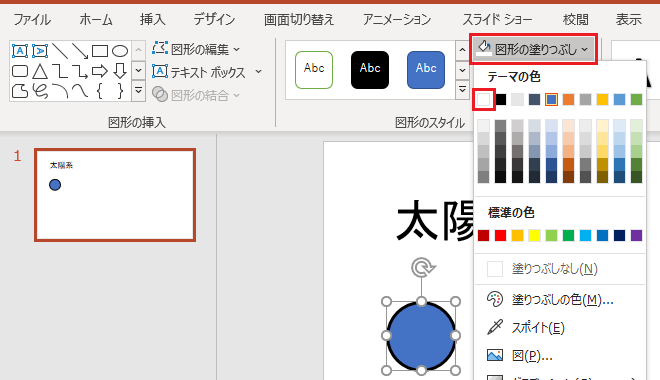Choose the rectangle shape
660x380 pixels.
(100, 51)
